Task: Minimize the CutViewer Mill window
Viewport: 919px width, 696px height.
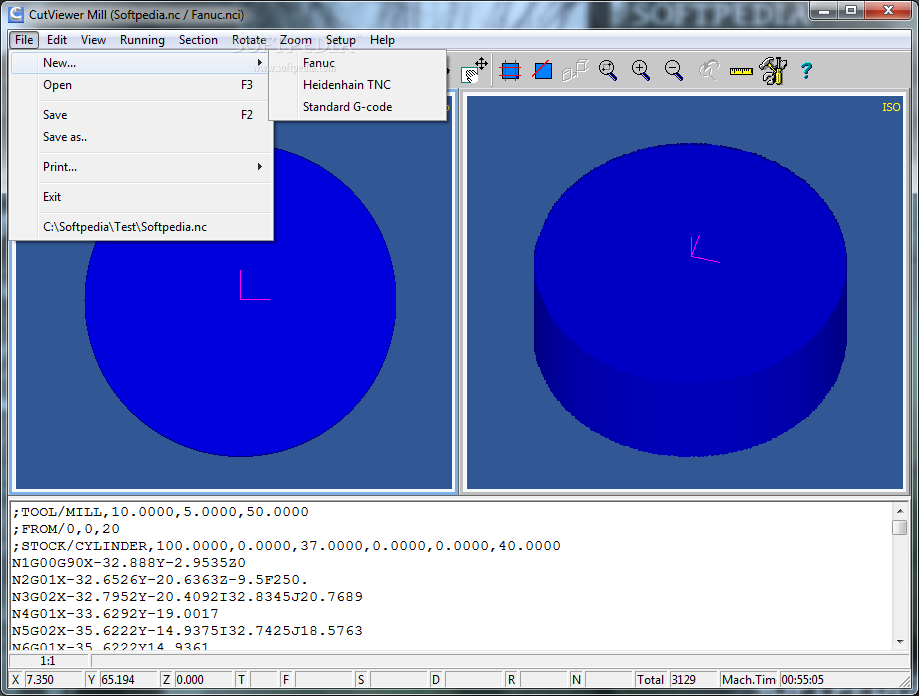Action: coord(825,11)
